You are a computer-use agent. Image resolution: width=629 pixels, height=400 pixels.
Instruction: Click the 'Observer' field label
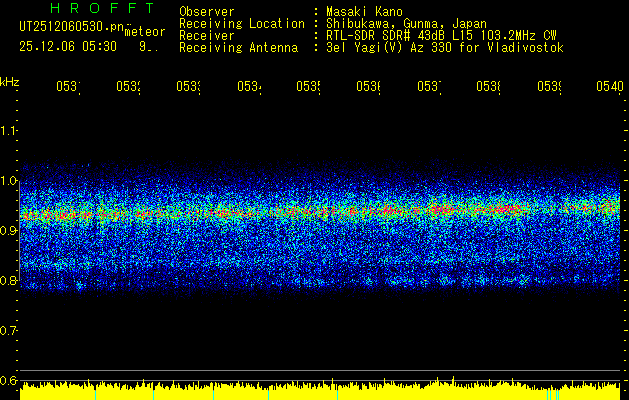pos(207,12)
